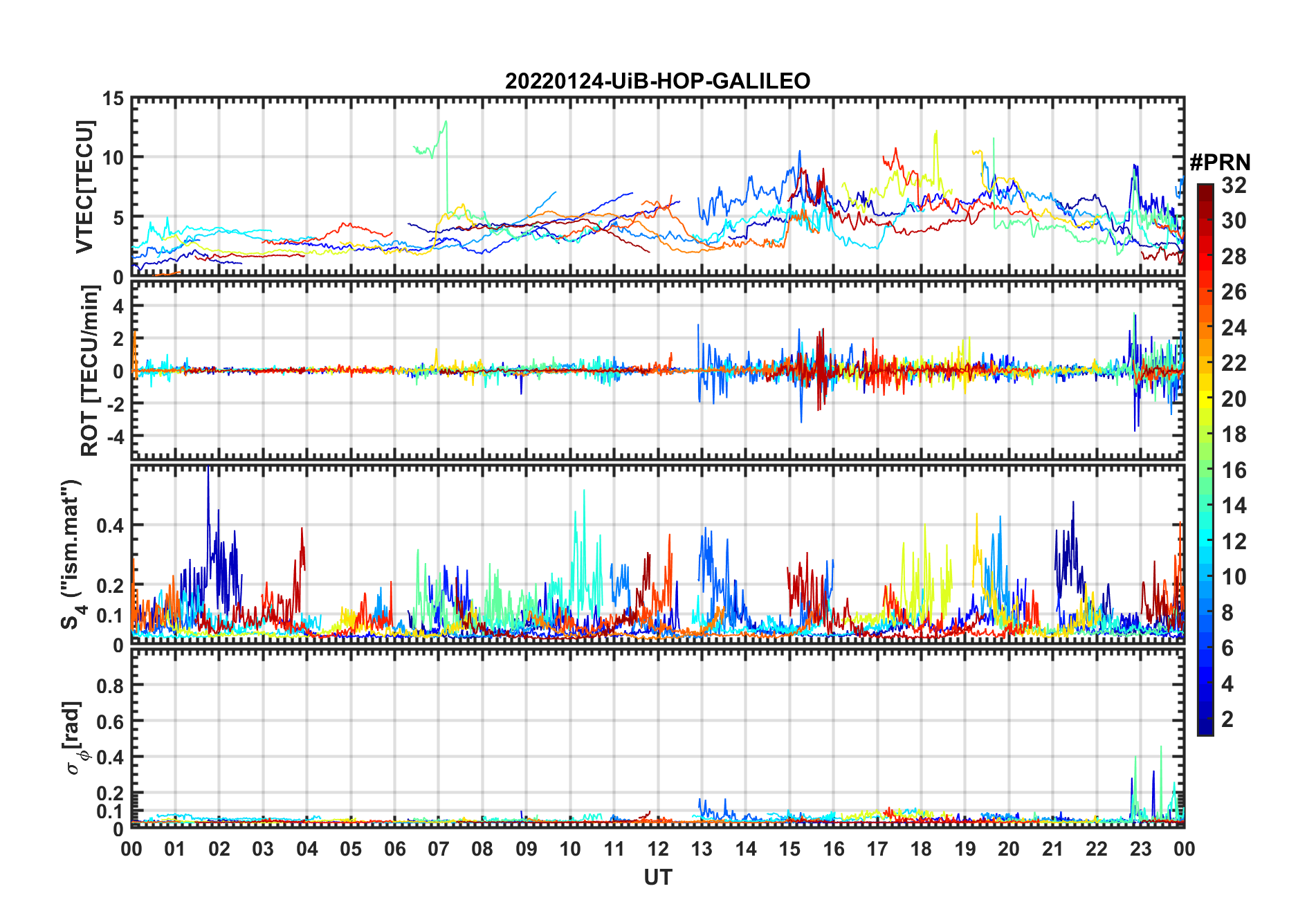
Task: Click the plot title 20220124-UiB-HOP-GALILEO
Action: 657,81
